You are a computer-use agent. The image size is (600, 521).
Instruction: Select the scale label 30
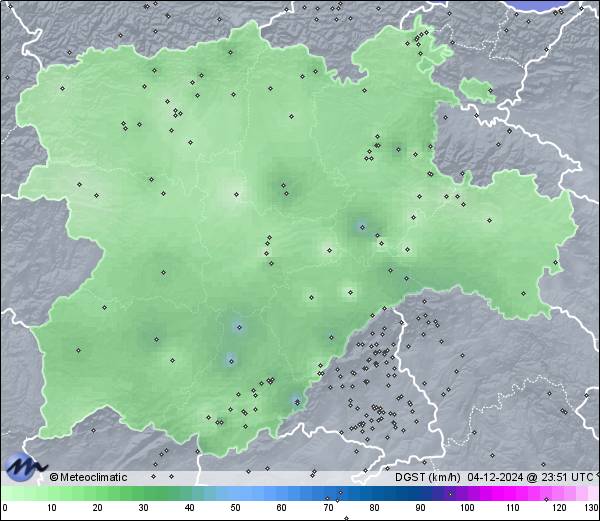[x=143, y=508]
